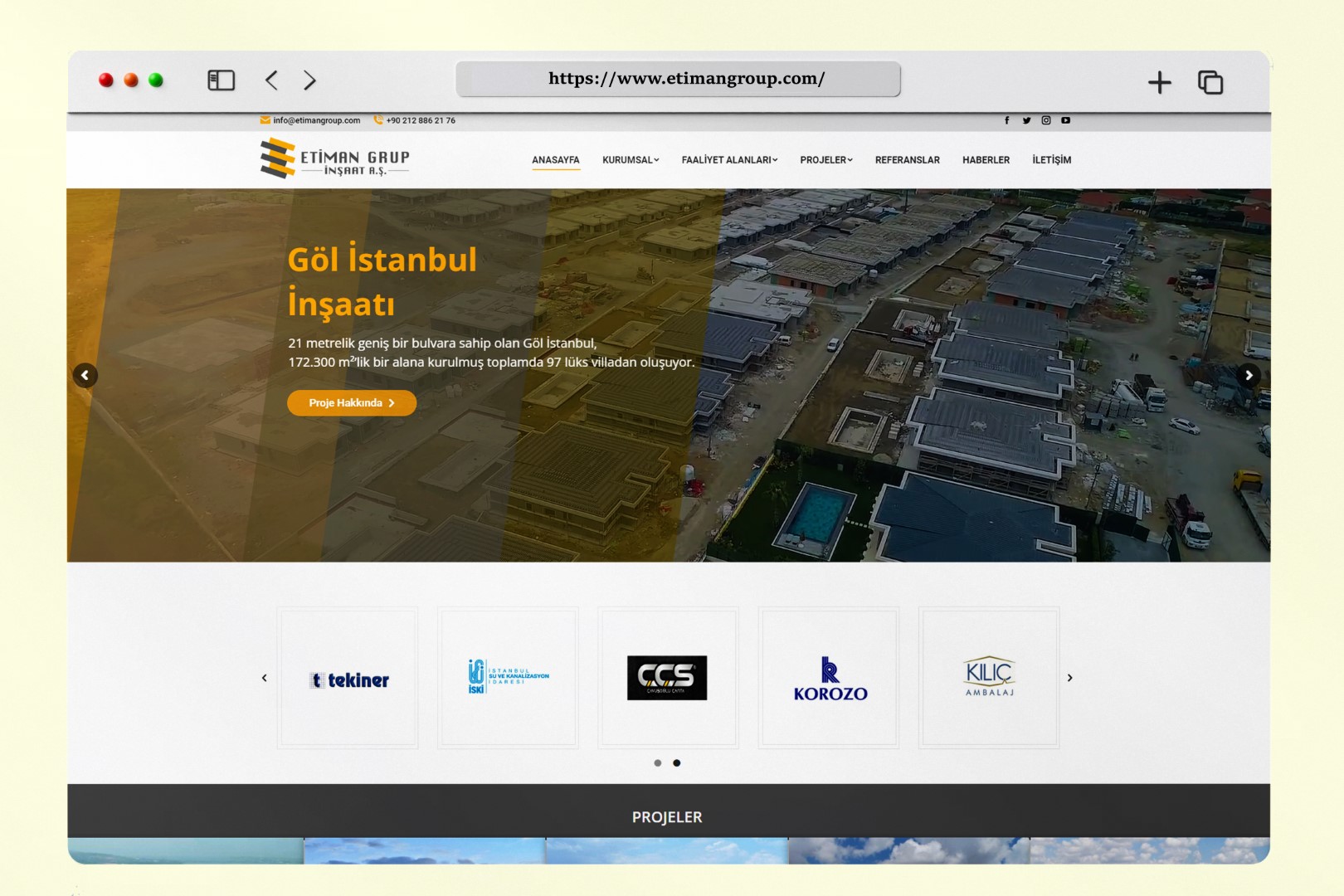Focus the browser address bar URL

(x=678, y=79)
